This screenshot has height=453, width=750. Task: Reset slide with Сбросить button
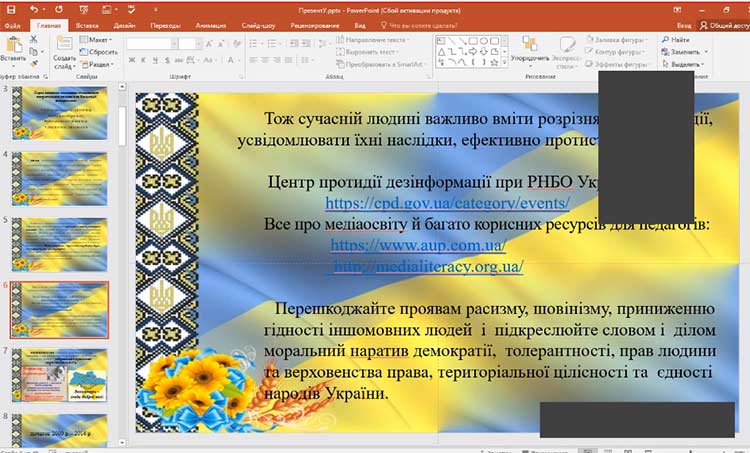(100, 51)
